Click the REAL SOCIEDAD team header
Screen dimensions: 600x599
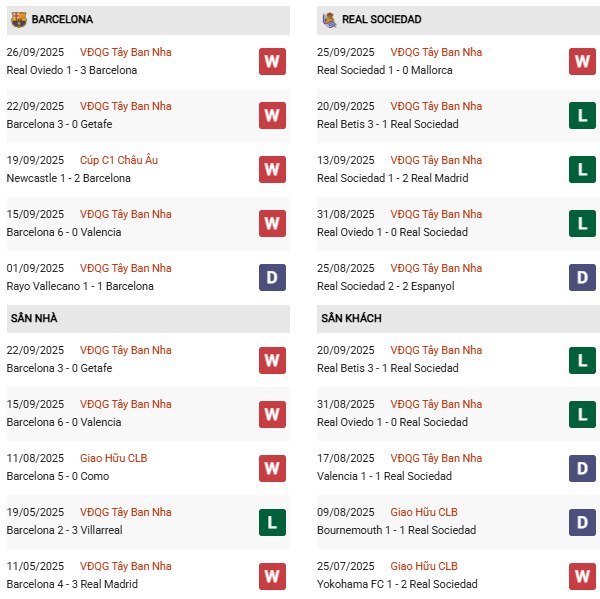(x=380, y=19)
